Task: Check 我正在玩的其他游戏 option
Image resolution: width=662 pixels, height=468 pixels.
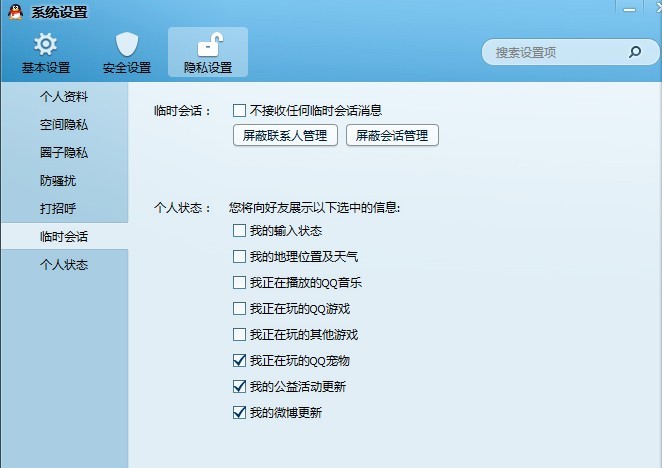Action: [x=239, y=335]
